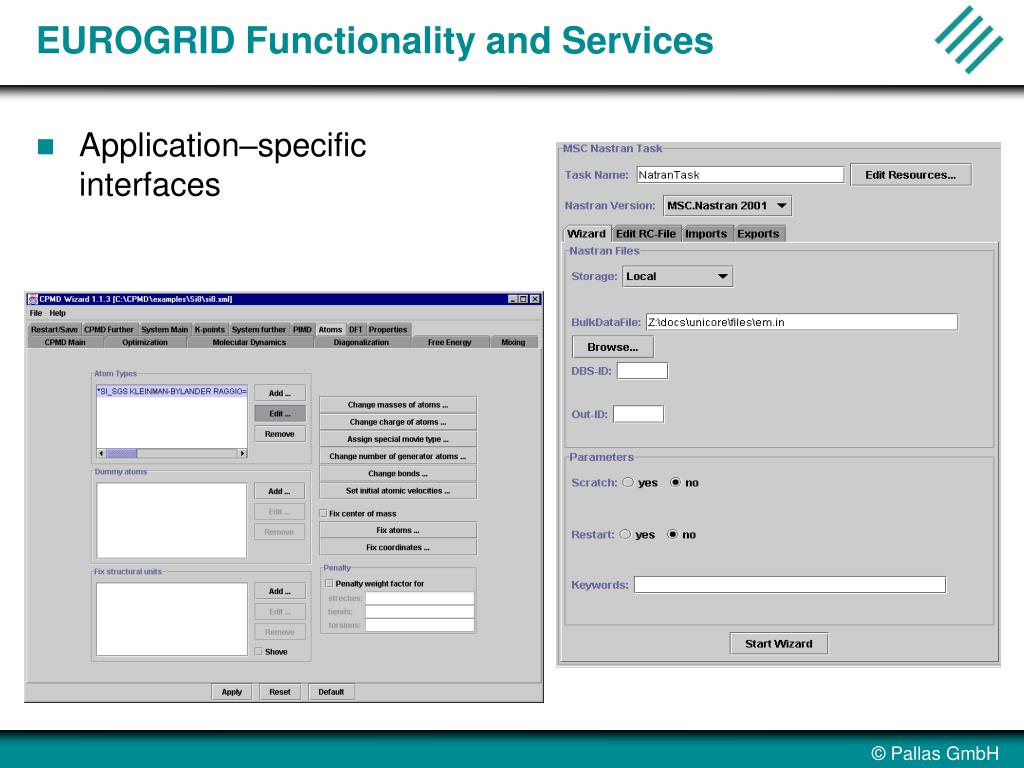Click Edit in the Atom Types group
Screen dimensions: 1024x768
(x=280, y=413)
